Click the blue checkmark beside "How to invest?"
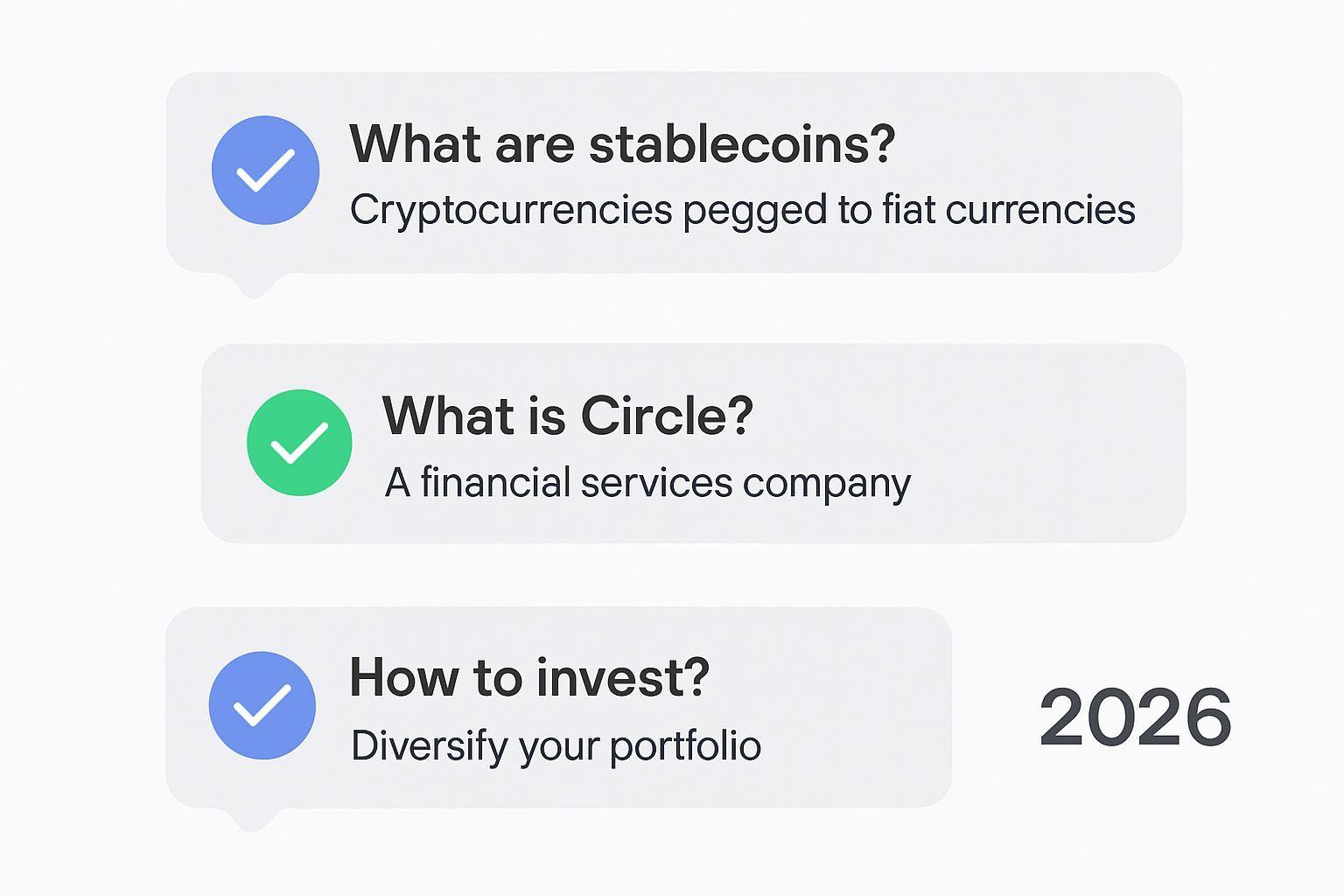This screenshot has width=1344, height=896. (x=262, y=705)
